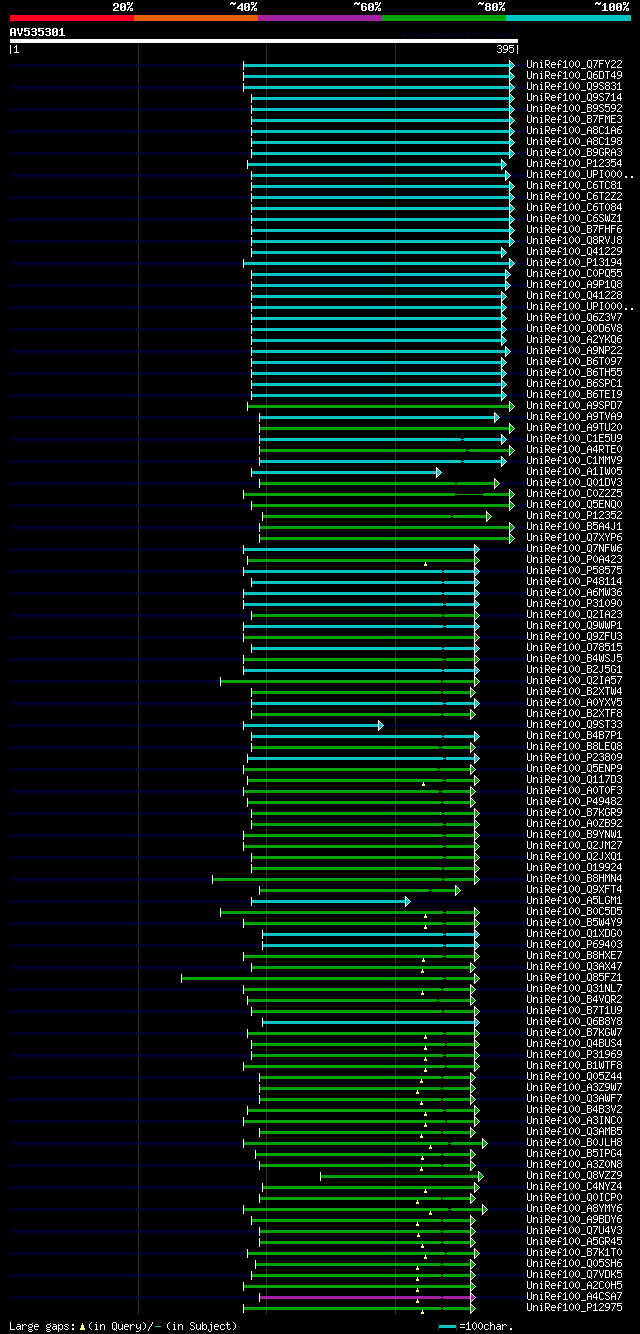The image size is (640, 1334).
Task: Click the UniRef100_C6SWZ1 label
Action: coord(574,218)
